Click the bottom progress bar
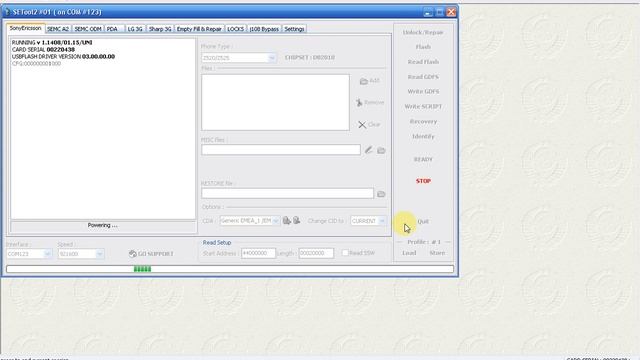 [230, 269]
